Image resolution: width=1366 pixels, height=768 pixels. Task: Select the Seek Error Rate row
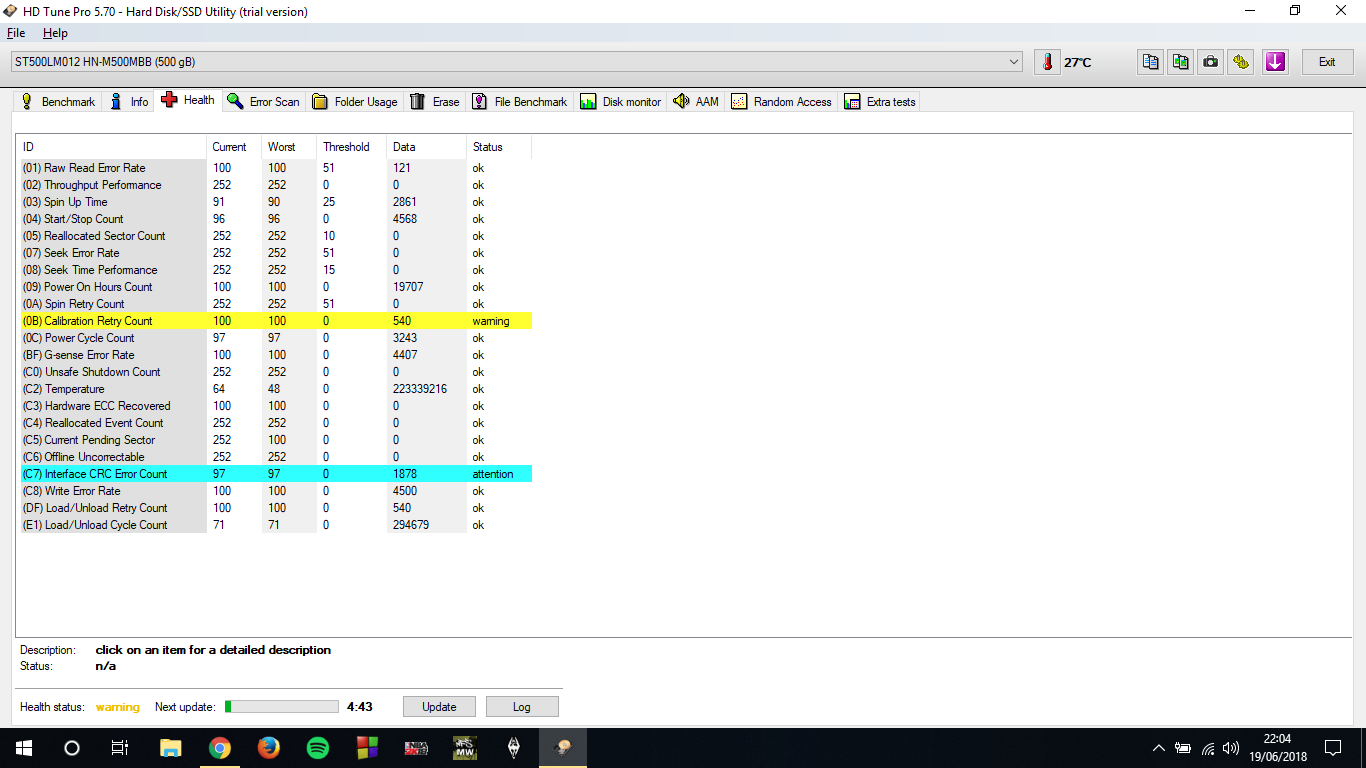(x=276, y=253)
